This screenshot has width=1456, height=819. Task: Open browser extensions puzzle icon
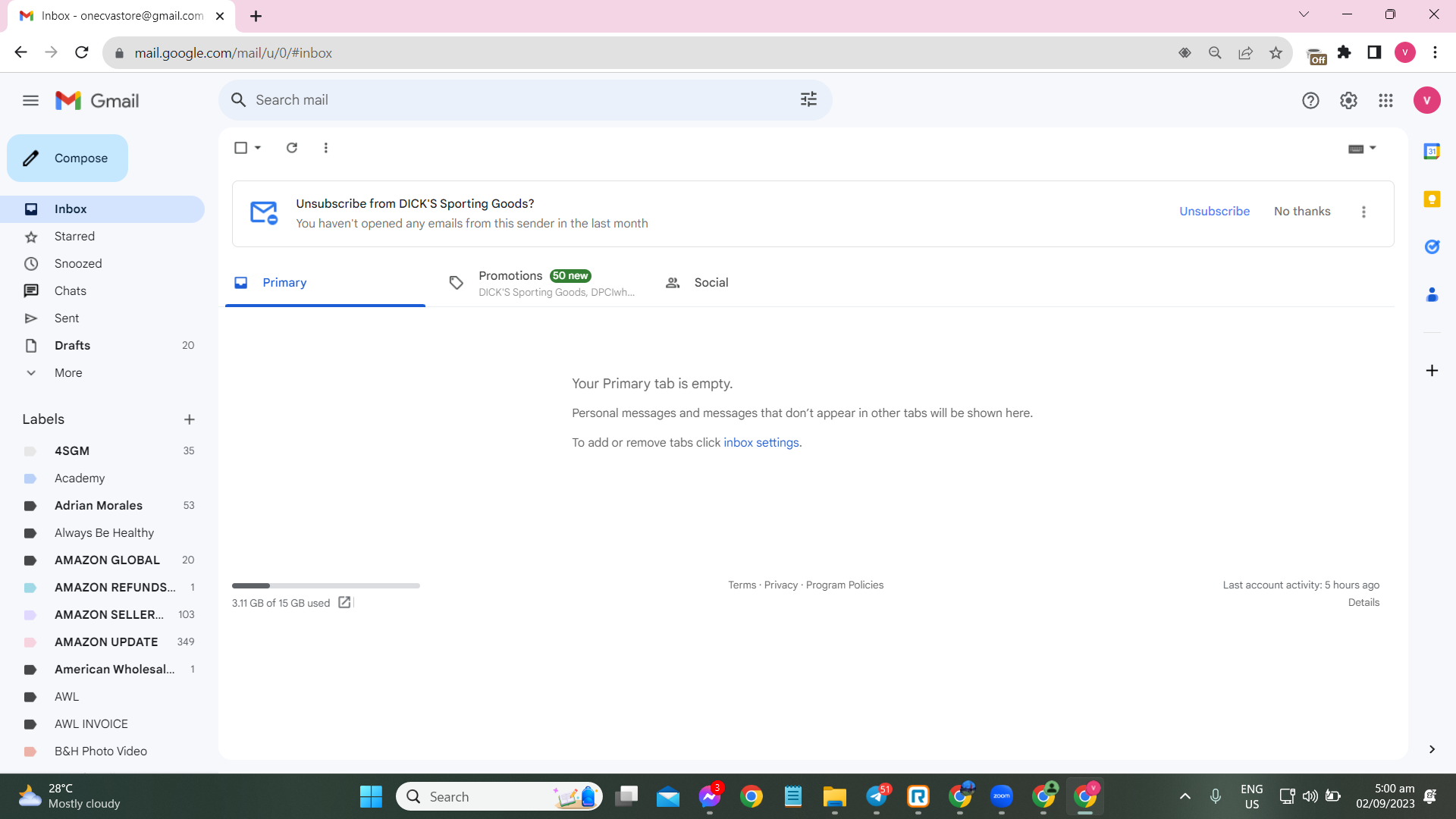1345,52
